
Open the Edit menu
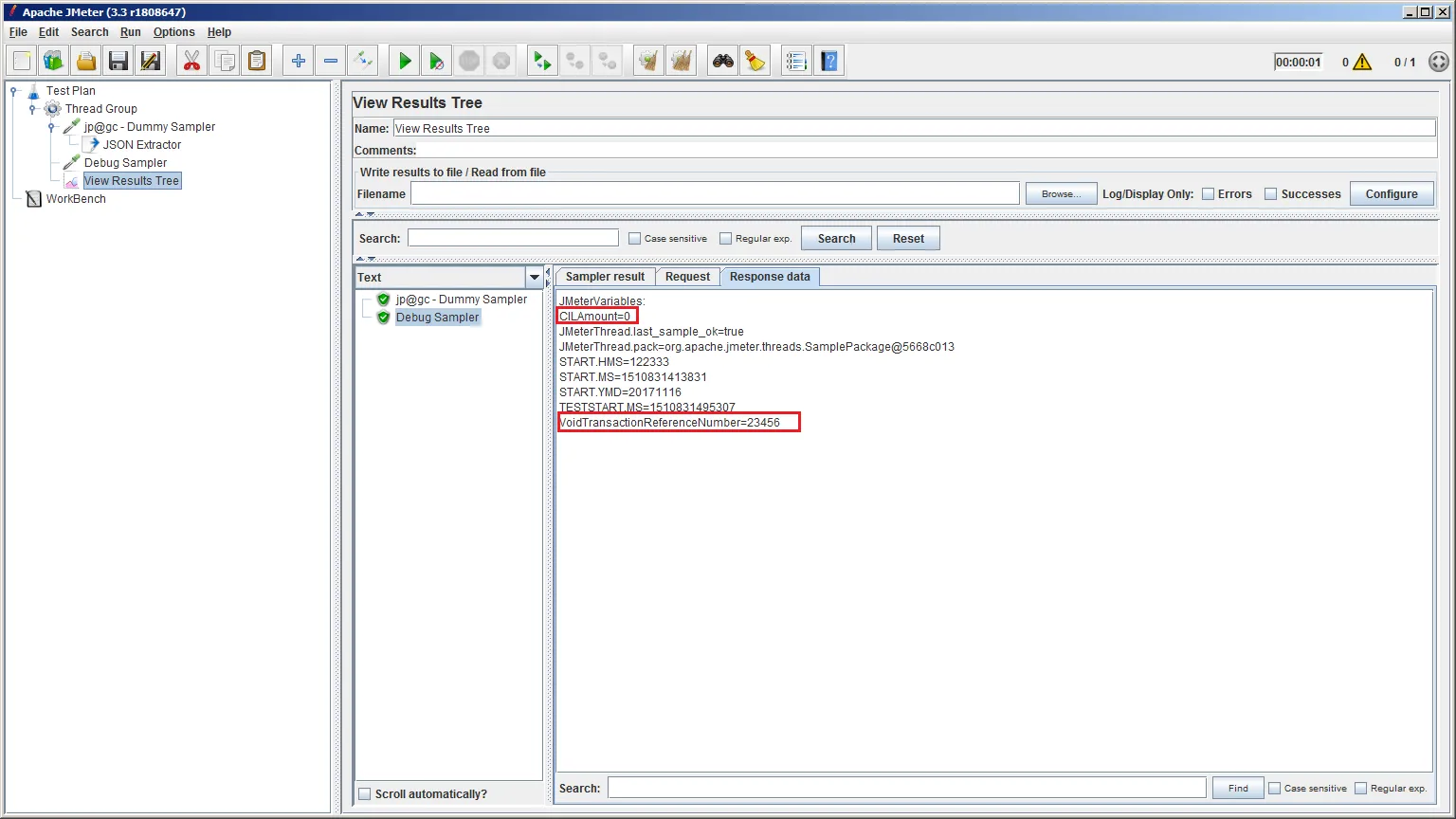click(x=48, y=32)
